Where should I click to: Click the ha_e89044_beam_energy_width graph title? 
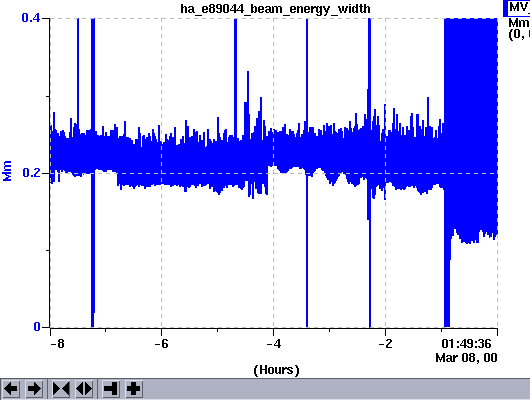coord(275,9)
